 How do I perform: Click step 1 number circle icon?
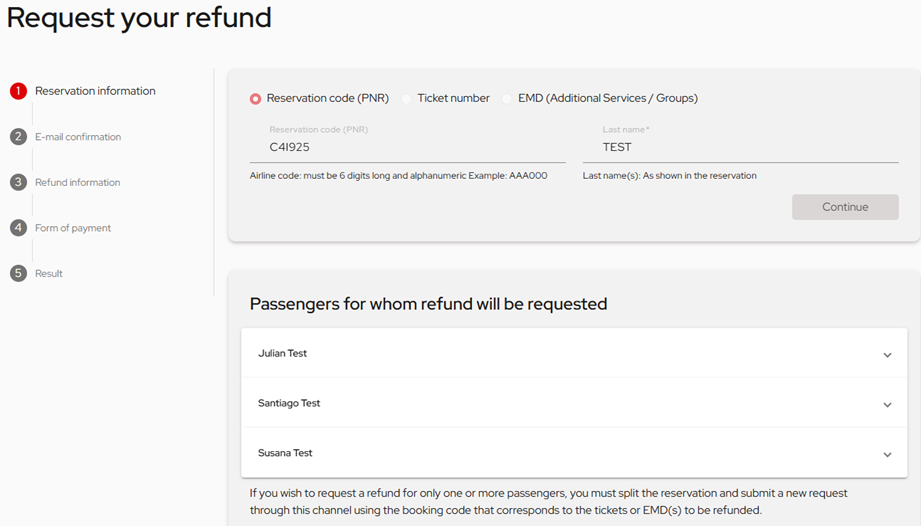18,91
